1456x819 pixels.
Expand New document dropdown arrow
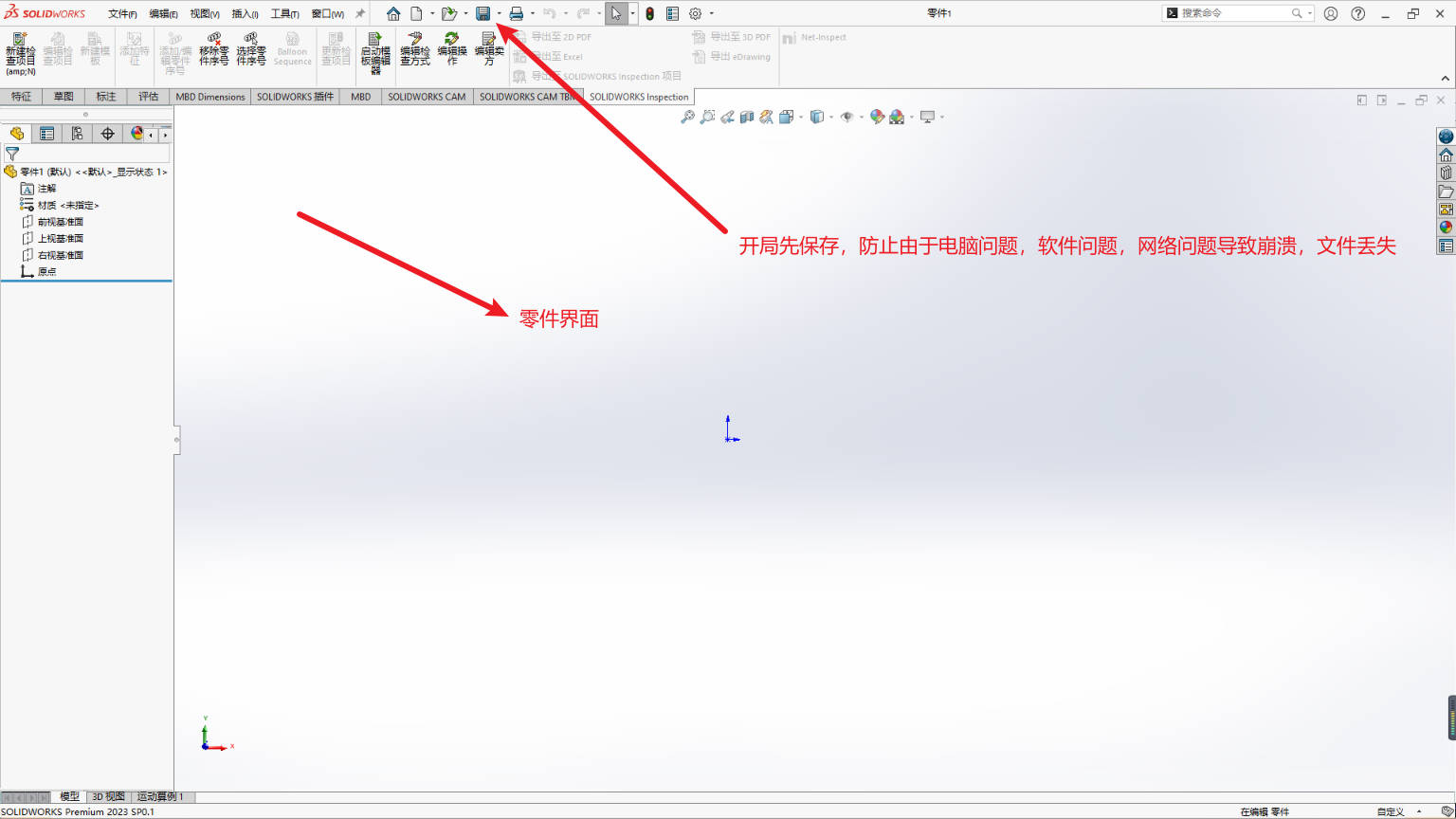pos(432,13)
